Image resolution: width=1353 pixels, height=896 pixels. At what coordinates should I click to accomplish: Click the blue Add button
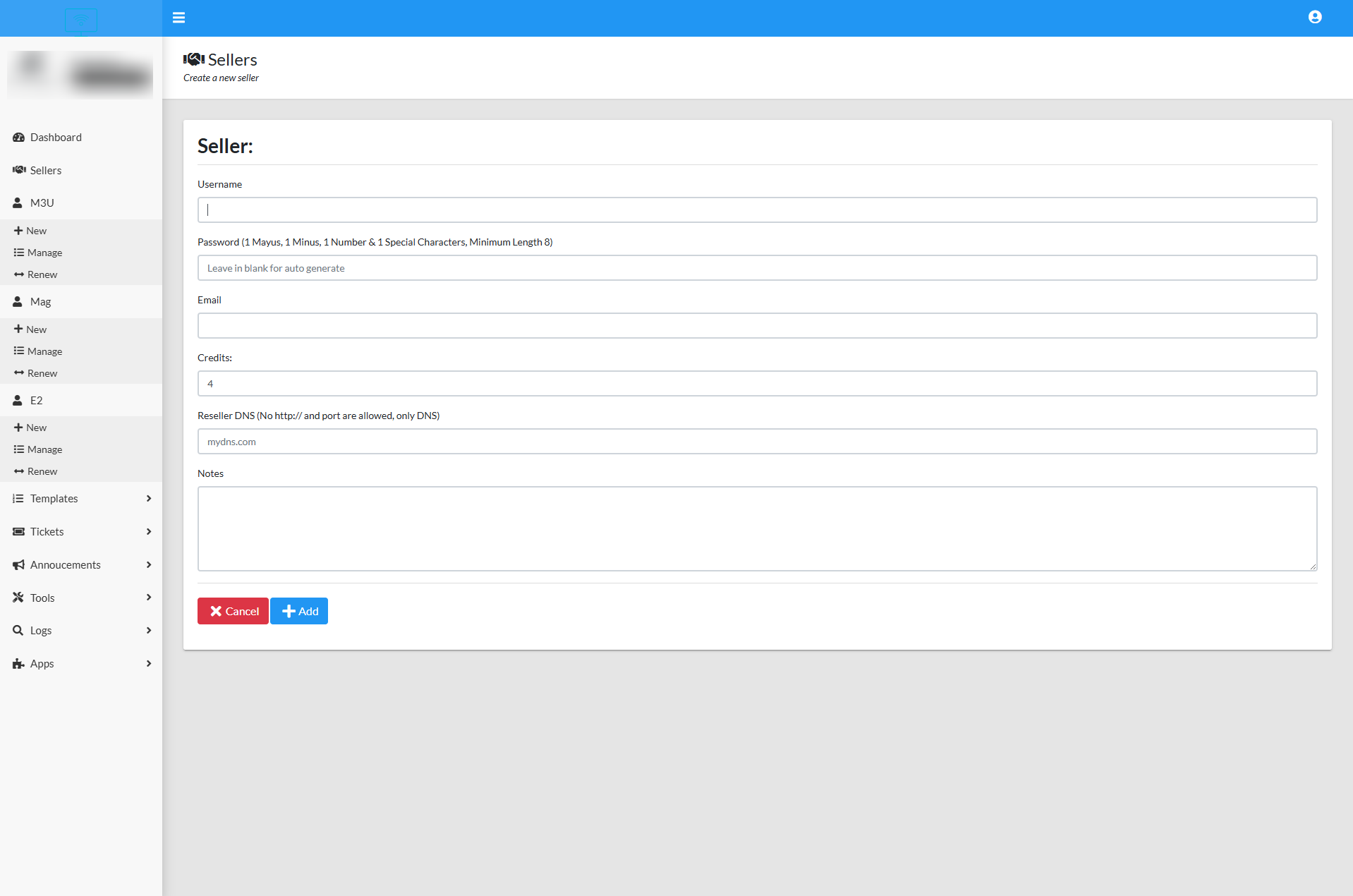pos(298,610)
